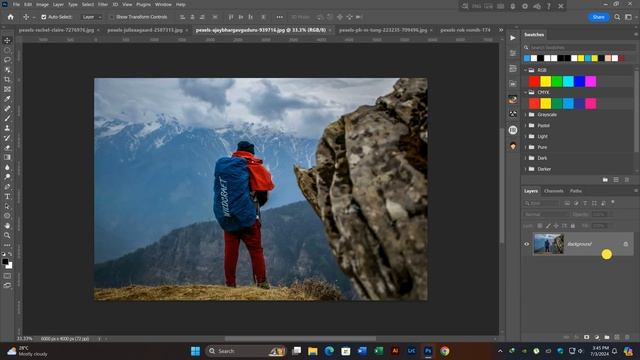Select the Blur tool
The height and width of the screenshot is (360, 640).
[7, 167]
